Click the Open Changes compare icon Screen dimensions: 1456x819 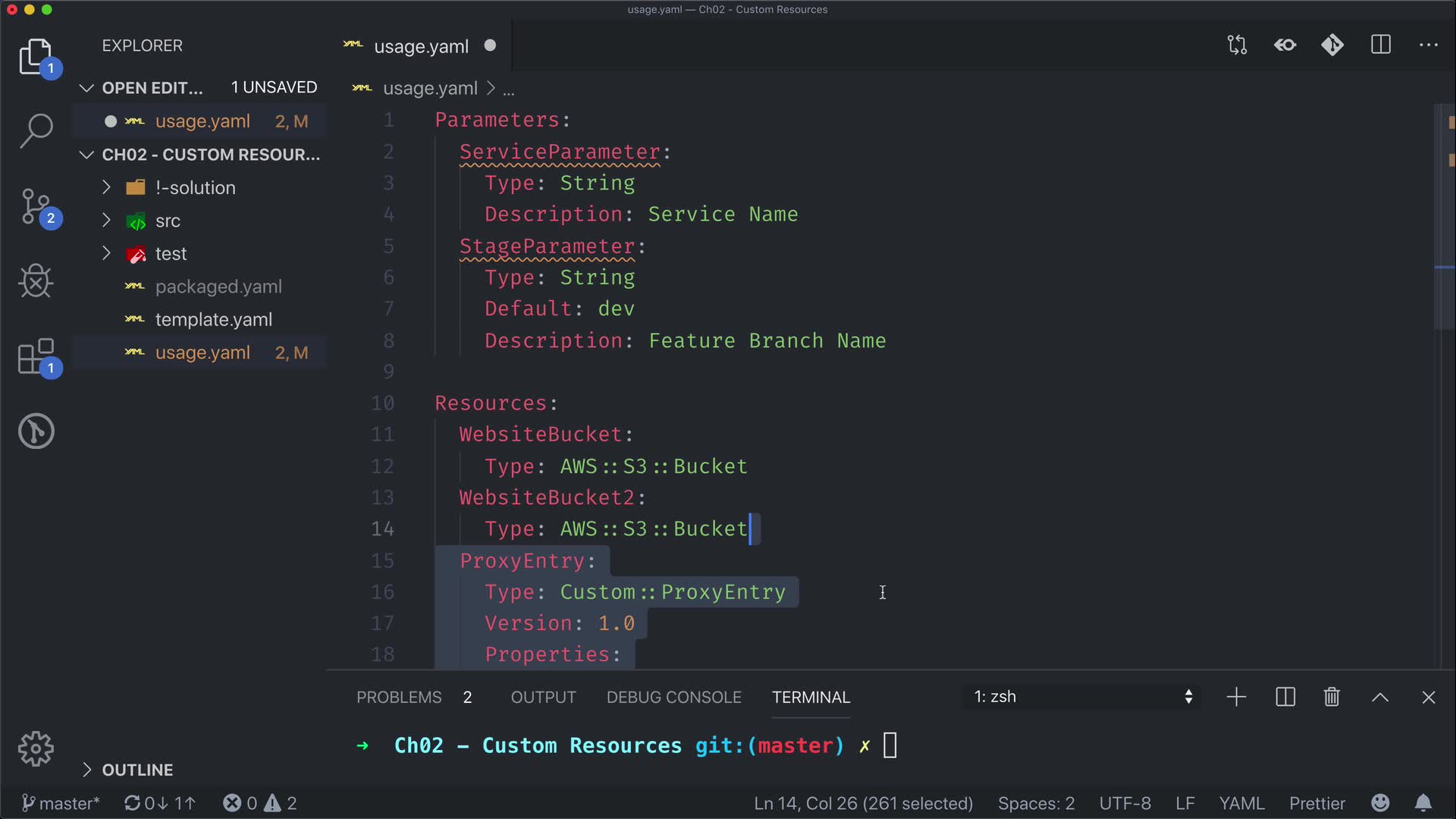coord(1237,45)
